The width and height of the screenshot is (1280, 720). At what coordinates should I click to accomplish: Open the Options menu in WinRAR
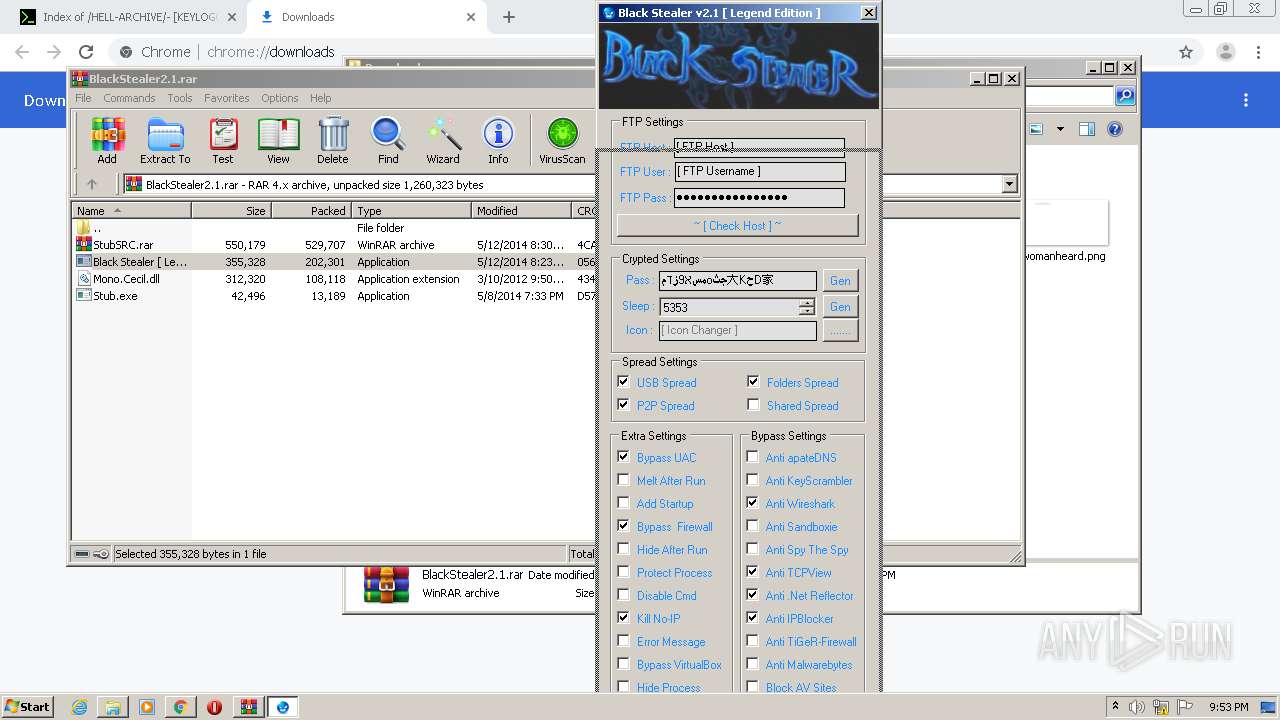(x=280, y=98)
